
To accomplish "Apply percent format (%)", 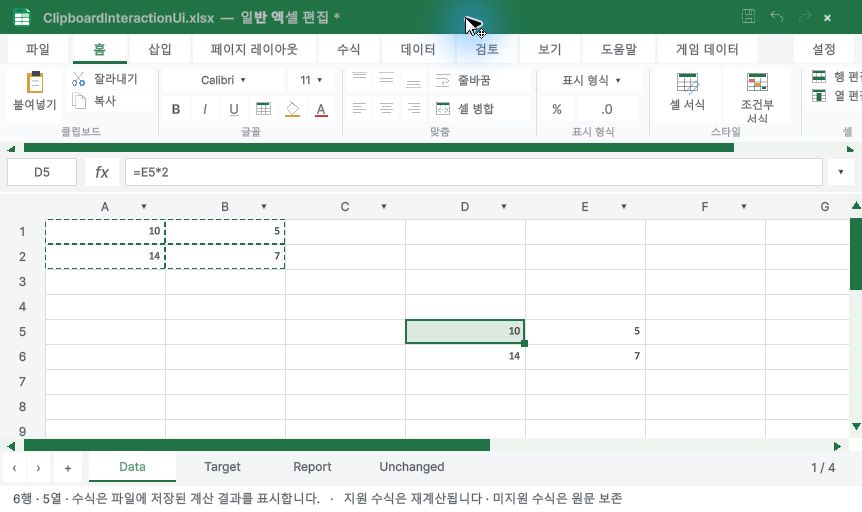I will click(557, 109).
